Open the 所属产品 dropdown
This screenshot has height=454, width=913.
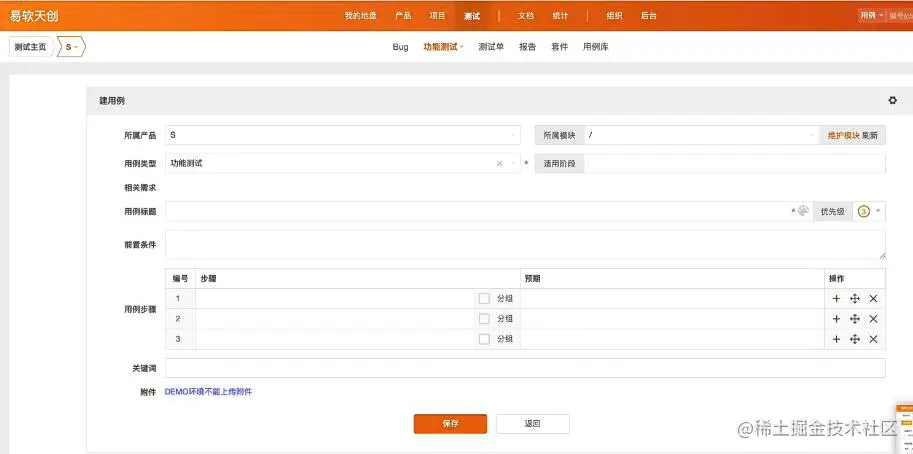point(343,135)
